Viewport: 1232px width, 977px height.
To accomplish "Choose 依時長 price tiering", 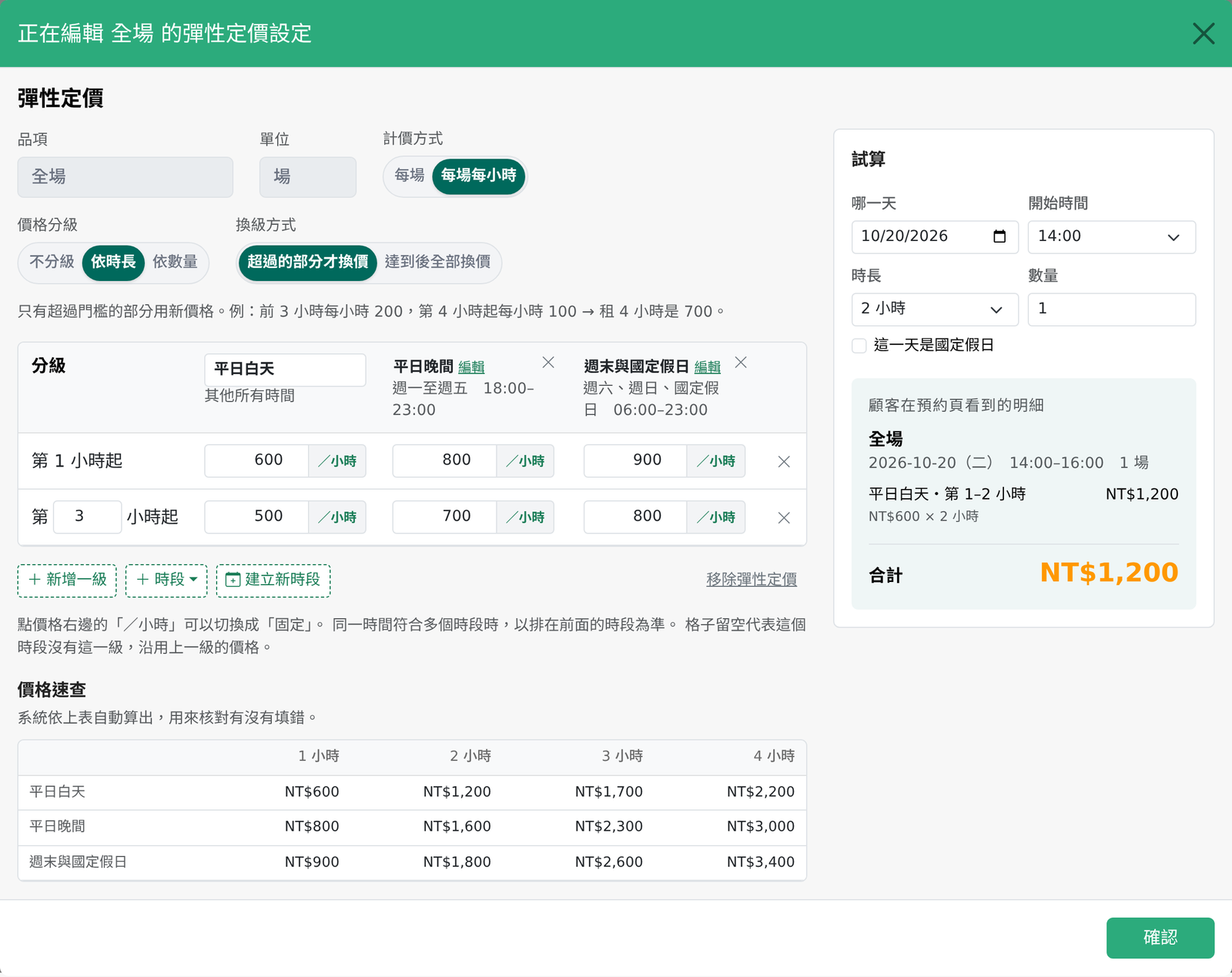I will click(x=113, y=262).
